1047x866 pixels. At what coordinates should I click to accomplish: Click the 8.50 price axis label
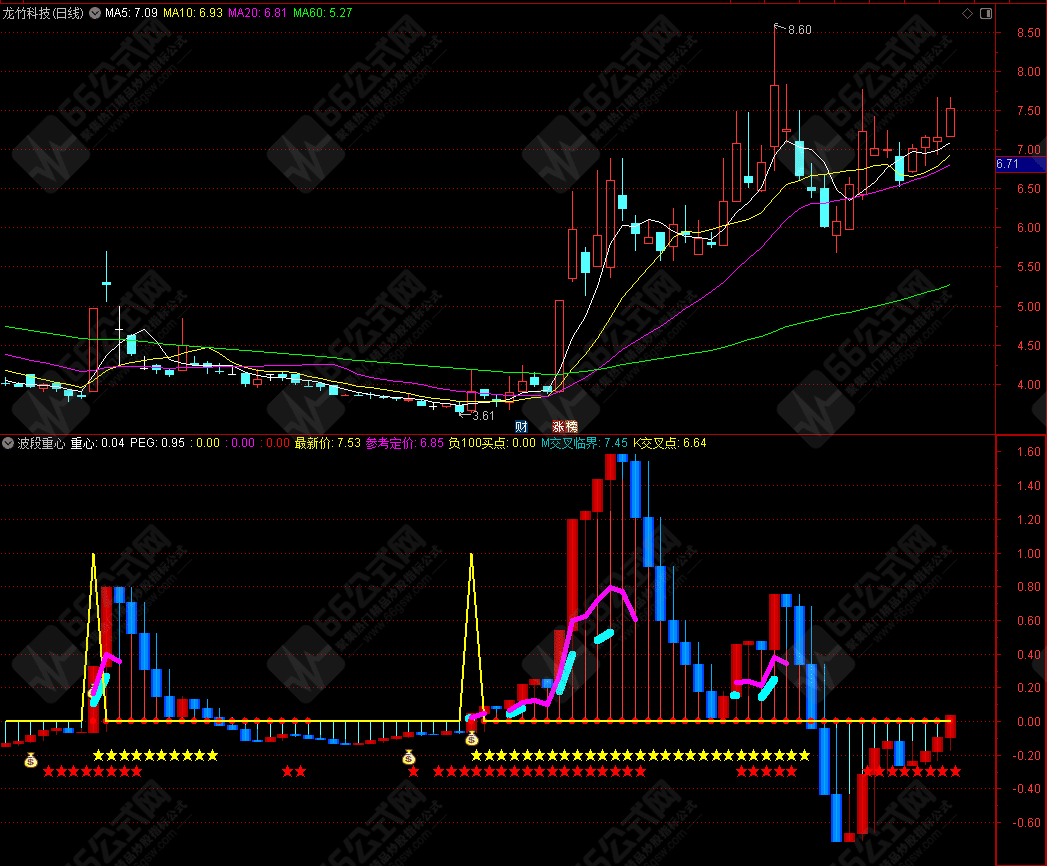tap(1028, 33)
